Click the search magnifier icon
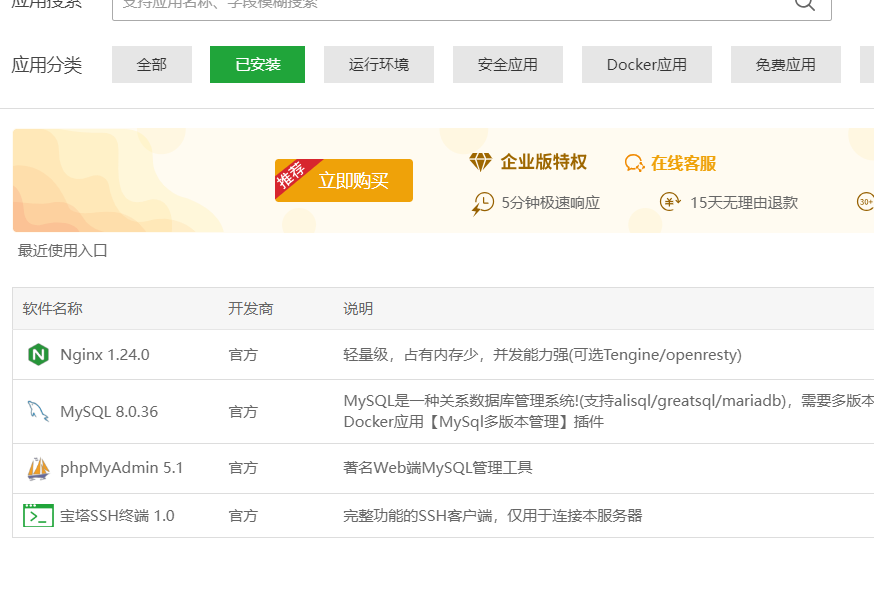 point(804,4)
